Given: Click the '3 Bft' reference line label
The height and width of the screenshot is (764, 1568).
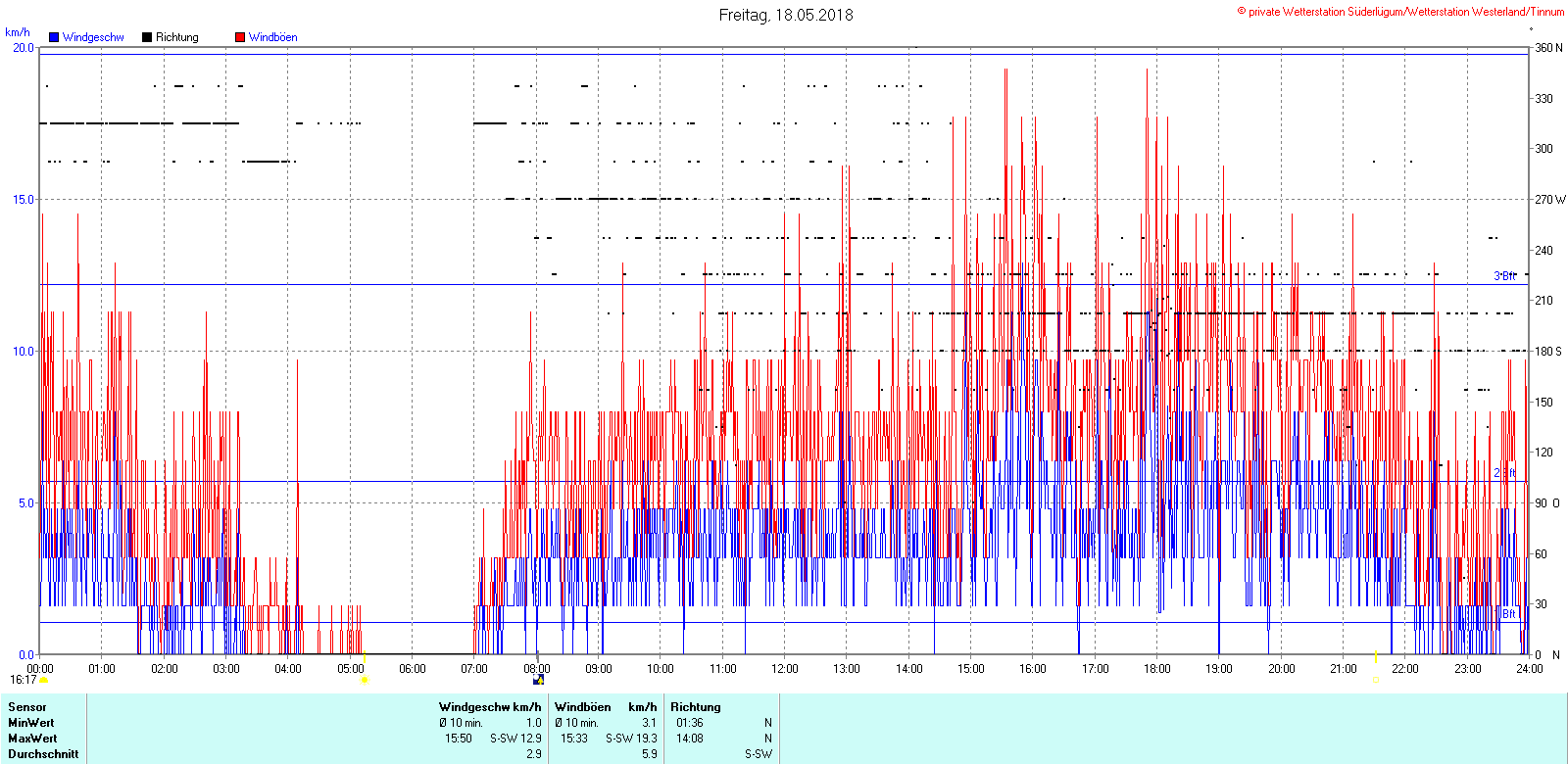Looking at the screenshot, I should click(x=1504, y=276).
